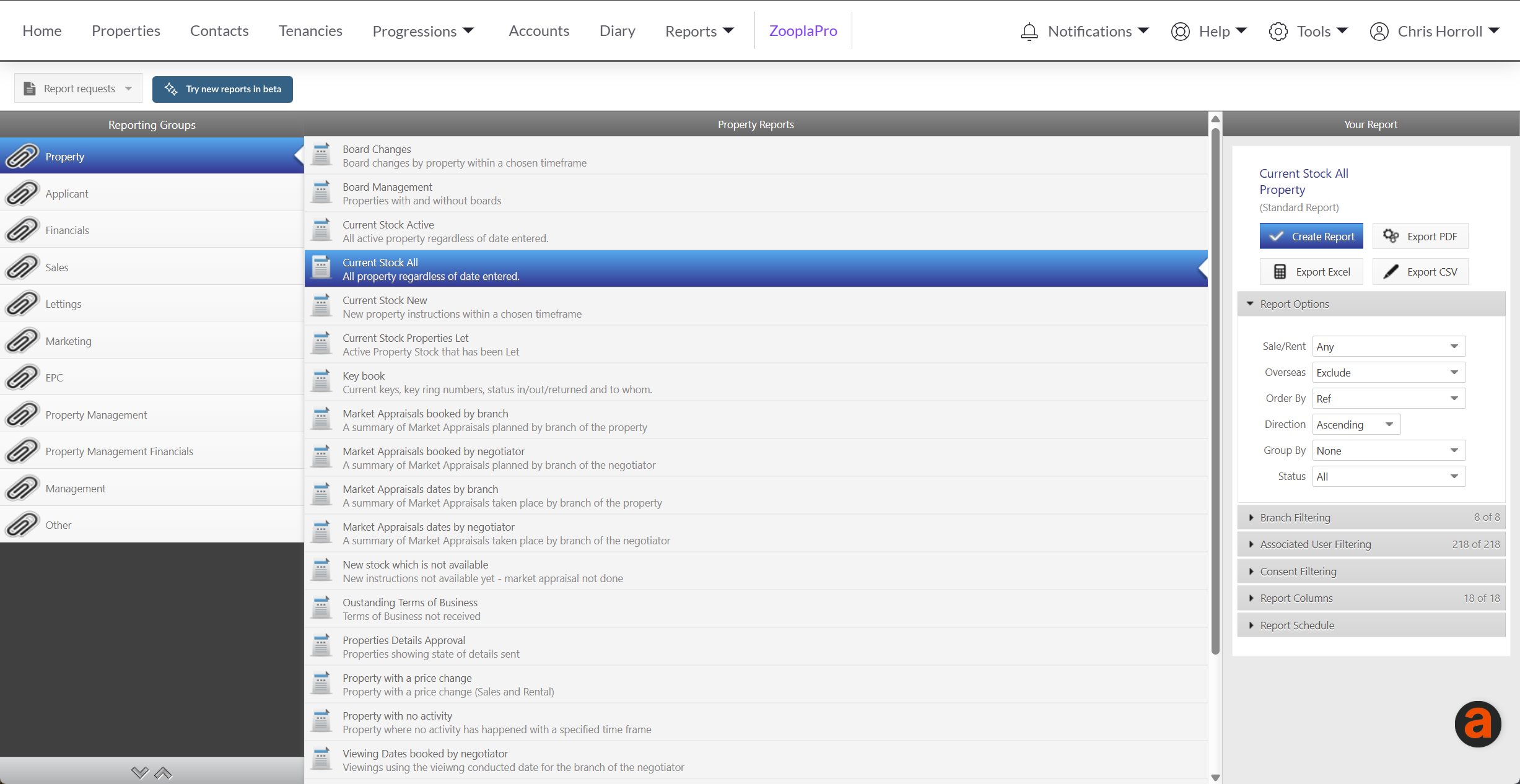Open the Group By dropdown

1389,450
